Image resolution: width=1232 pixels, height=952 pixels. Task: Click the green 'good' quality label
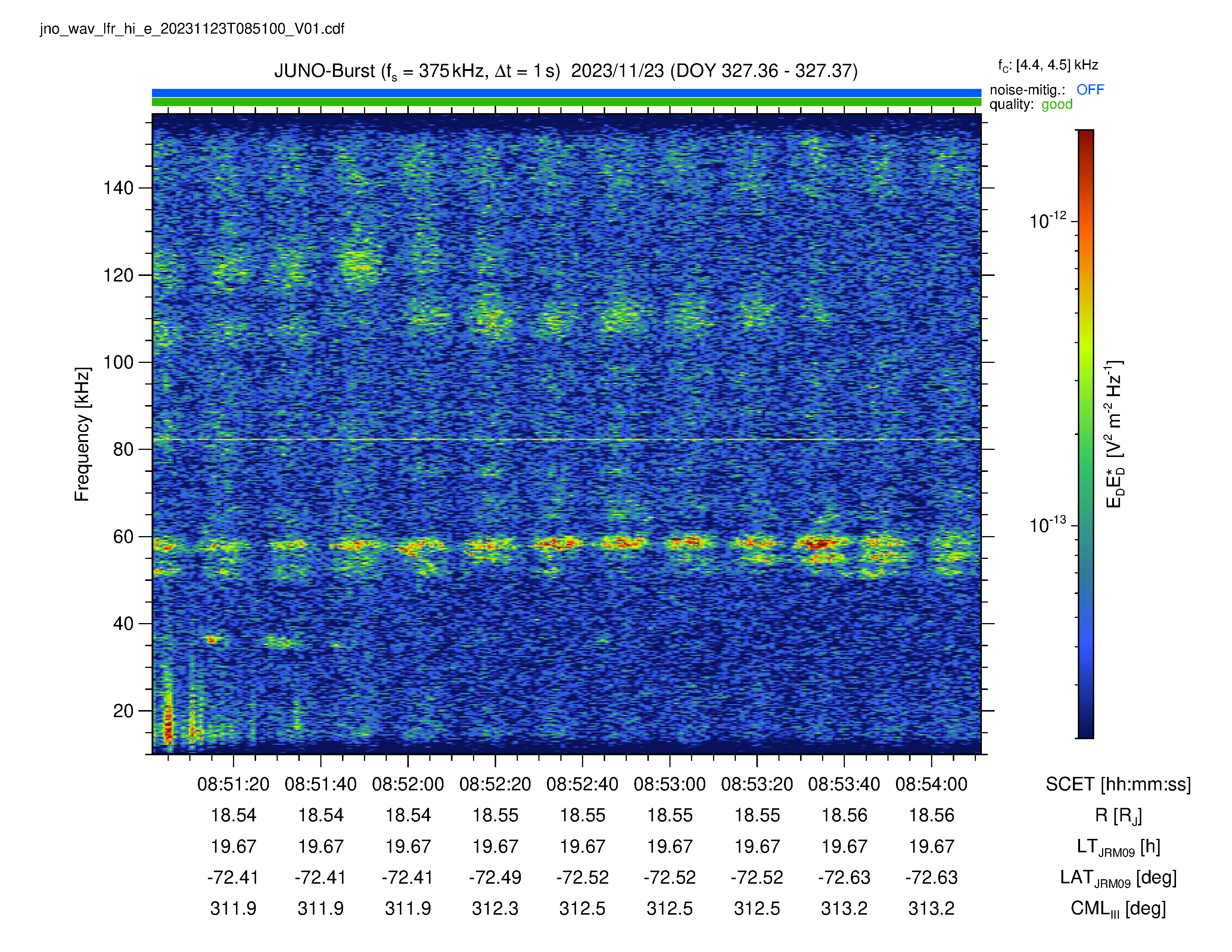click(1057, 104)
